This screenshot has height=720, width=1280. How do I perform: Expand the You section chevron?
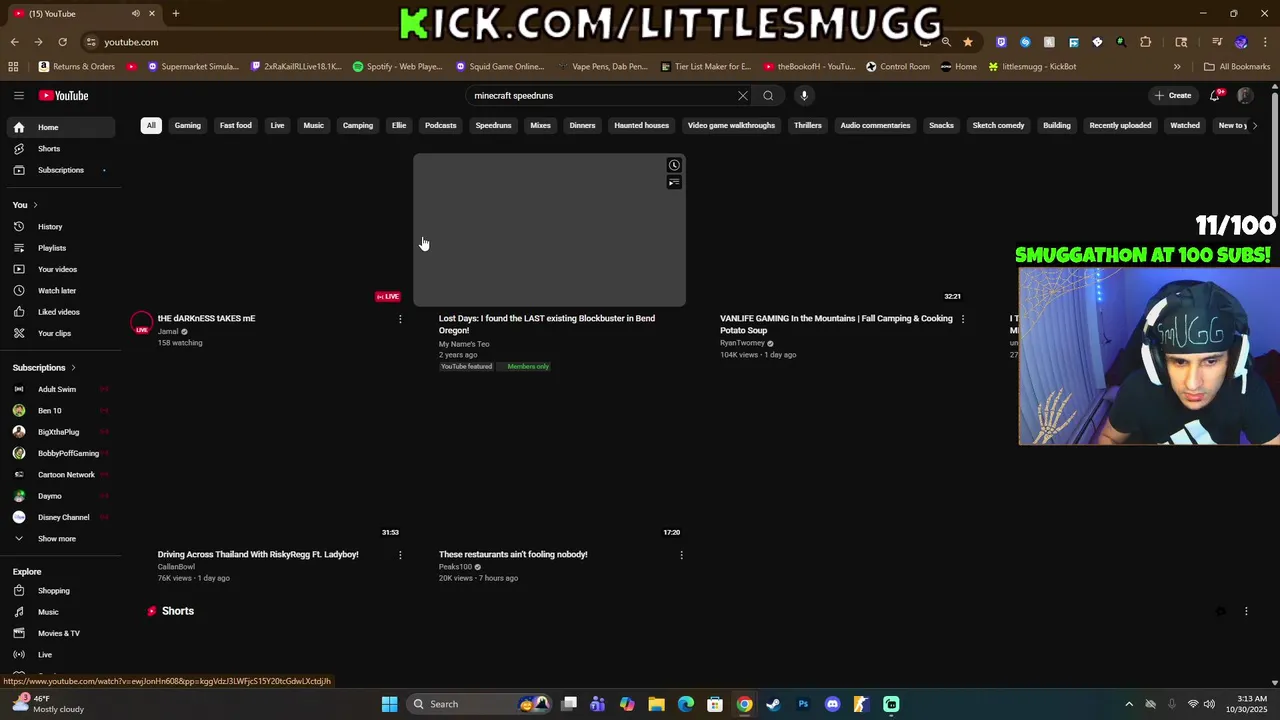35,205
